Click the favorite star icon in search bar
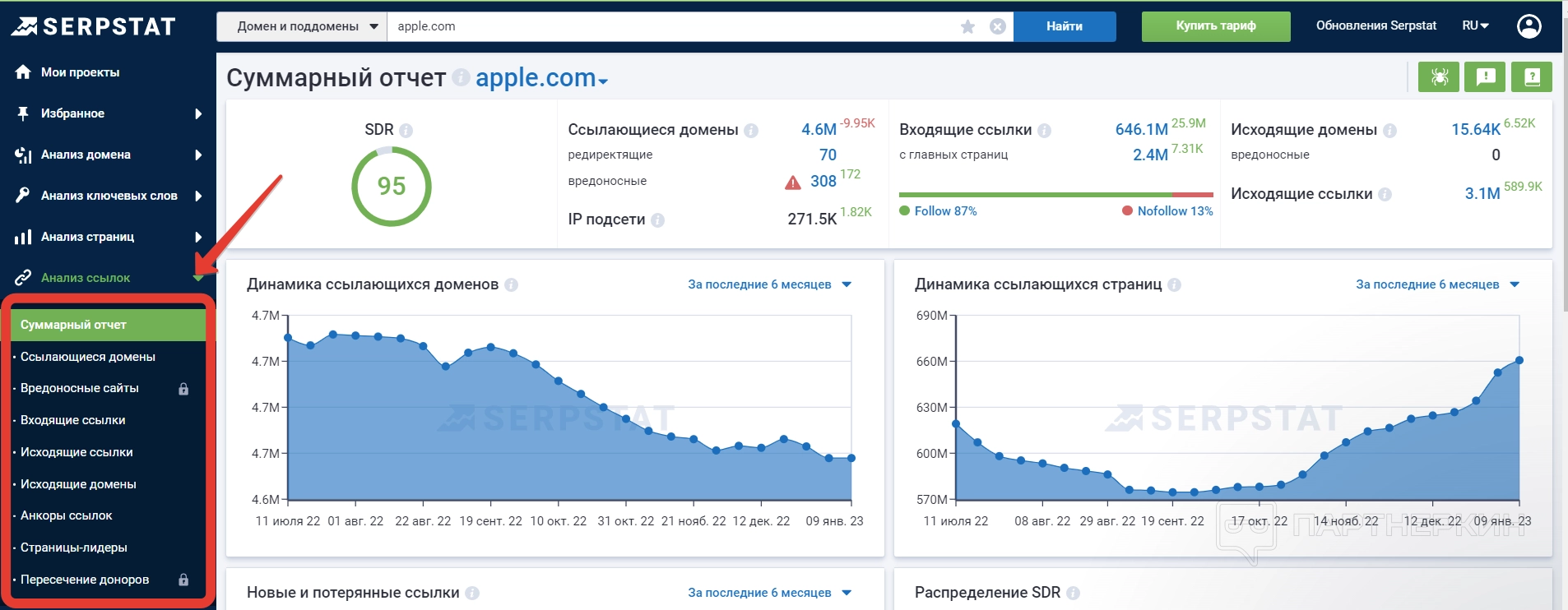The height and width of the screenshot is (610, 1568). pos(967,26)
